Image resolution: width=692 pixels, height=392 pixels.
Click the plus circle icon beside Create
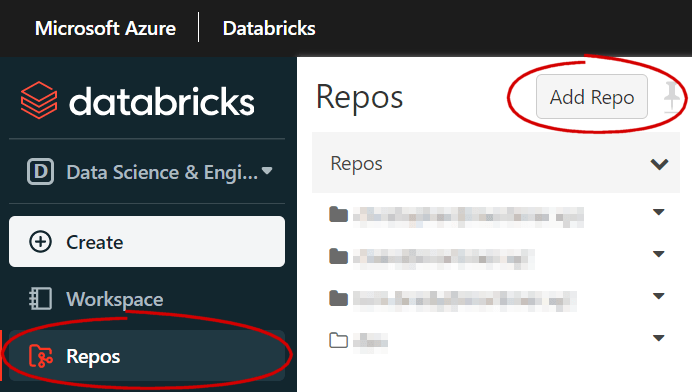point(40,242)
